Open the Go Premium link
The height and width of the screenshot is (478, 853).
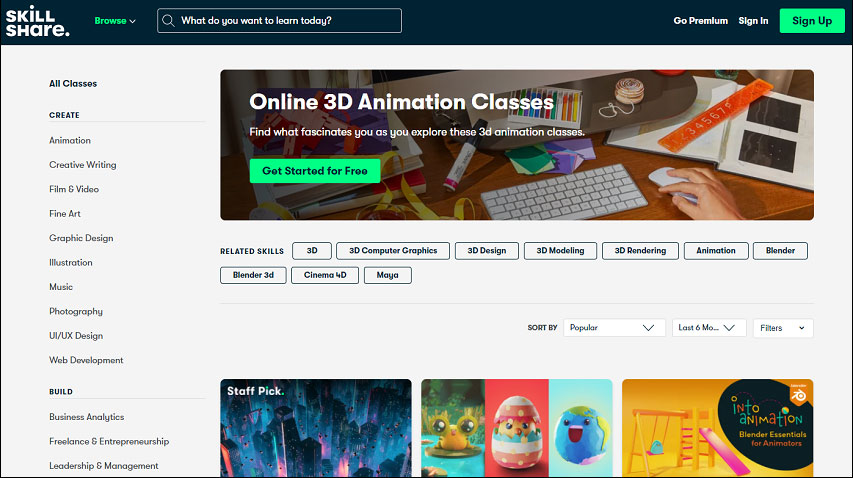pyautogui.click(x=700, y=21)
